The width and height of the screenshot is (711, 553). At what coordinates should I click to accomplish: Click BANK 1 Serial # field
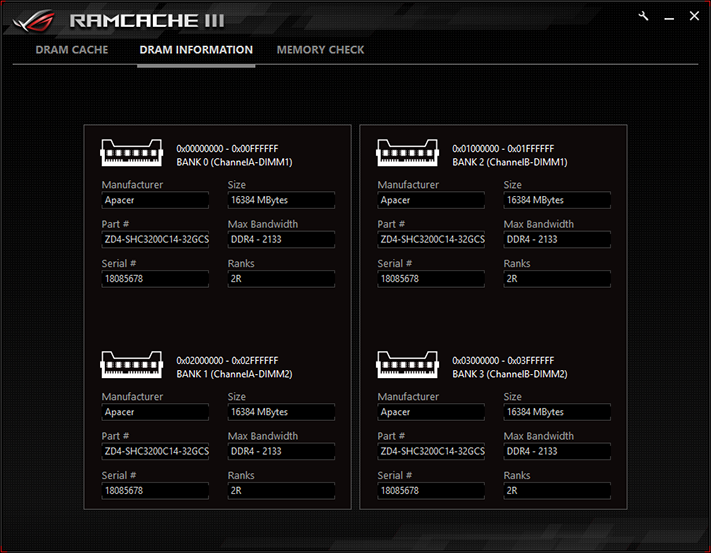click(155, 490)
